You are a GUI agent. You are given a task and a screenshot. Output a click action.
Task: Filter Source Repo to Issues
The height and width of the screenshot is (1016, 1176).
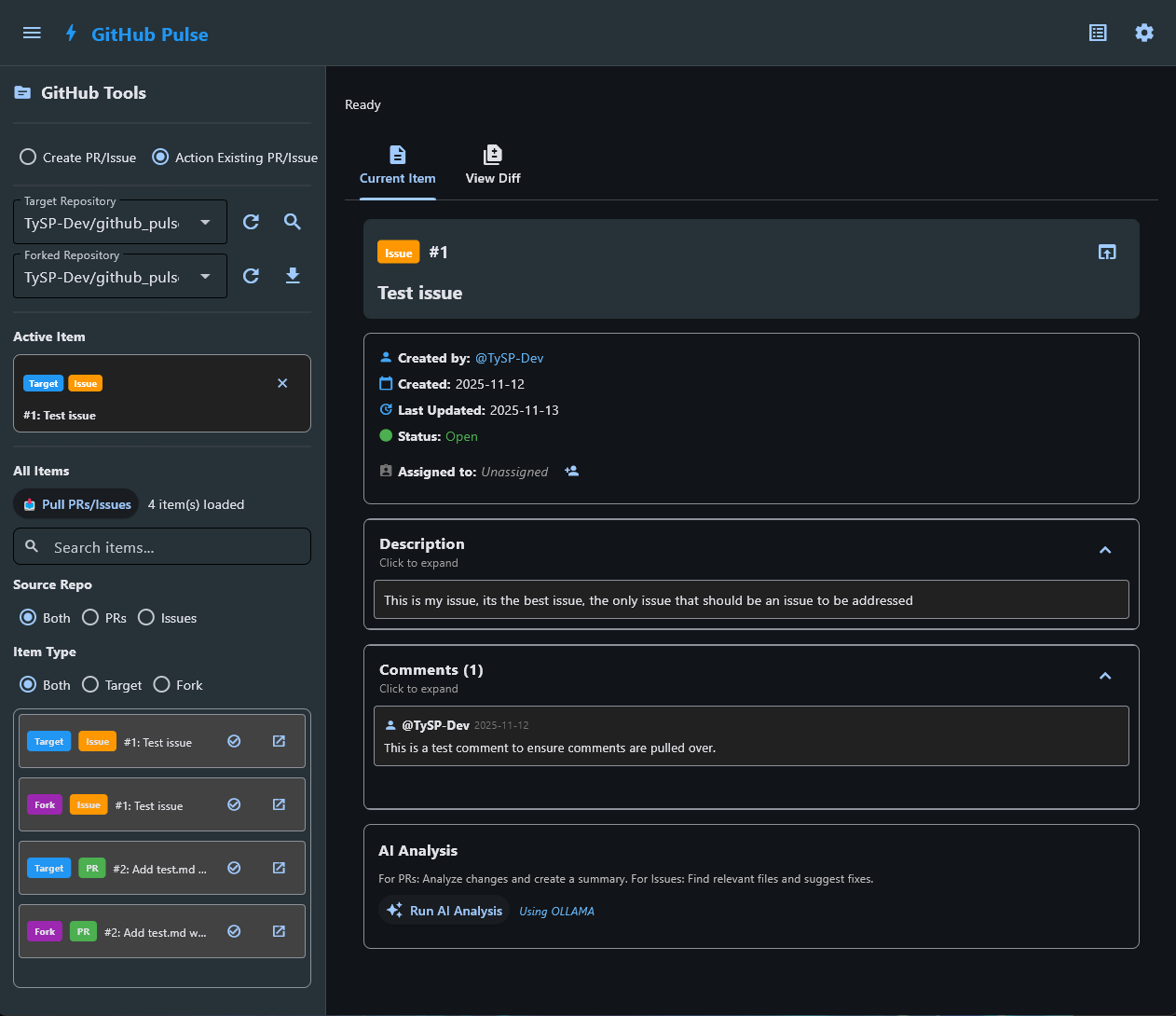pos(167,618)
